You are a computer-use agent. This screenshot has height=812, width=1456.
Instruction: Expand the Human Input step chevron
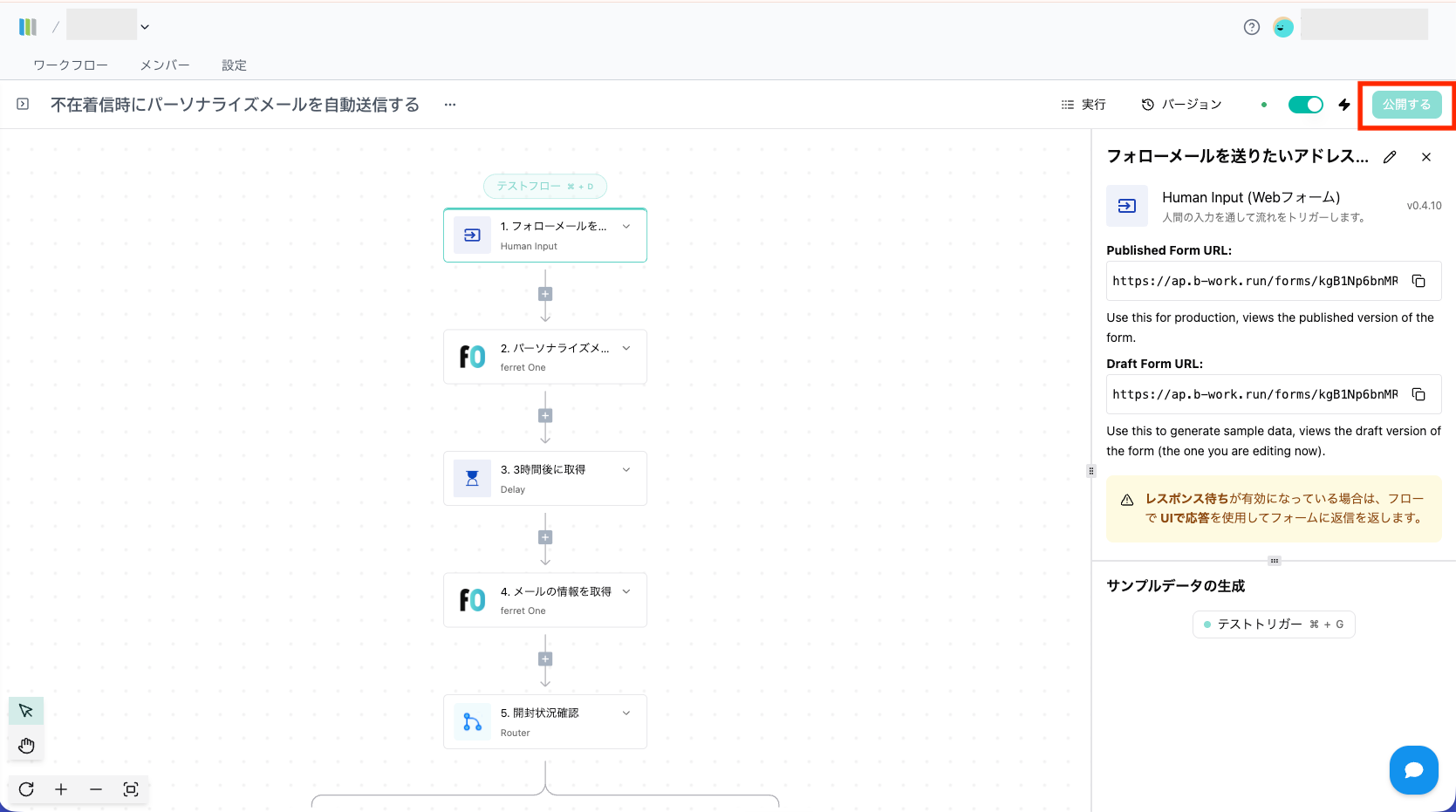[x=626, y=226]
